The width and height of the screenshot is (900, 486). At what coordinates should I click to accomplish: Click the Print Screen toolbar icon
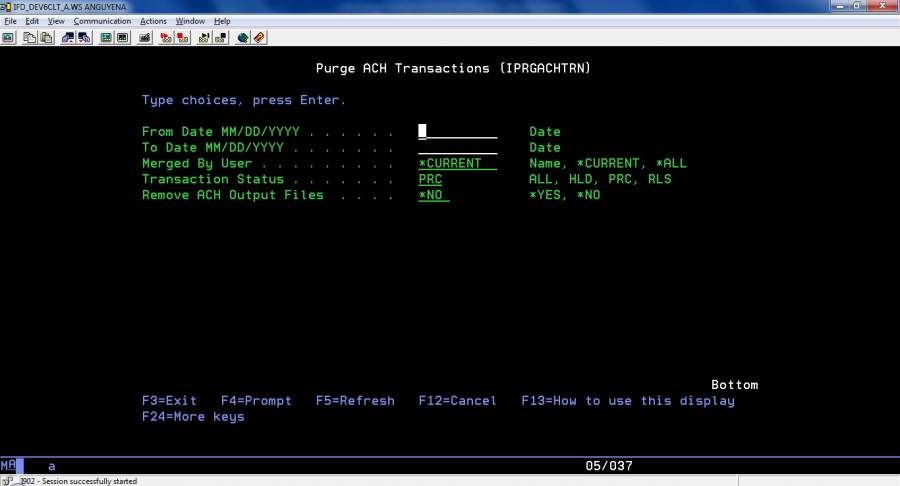click(x=8, y=38)
